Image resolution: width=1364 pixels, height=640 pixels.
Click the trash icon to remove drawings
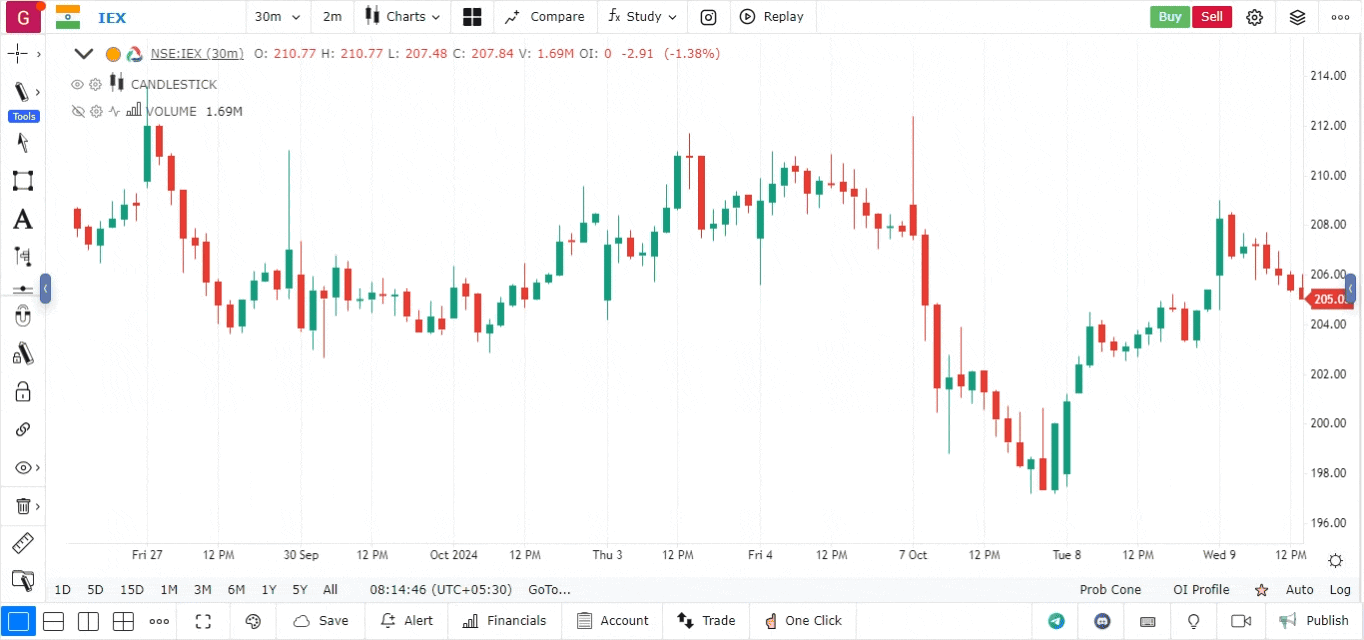click(x=22, y=506)
